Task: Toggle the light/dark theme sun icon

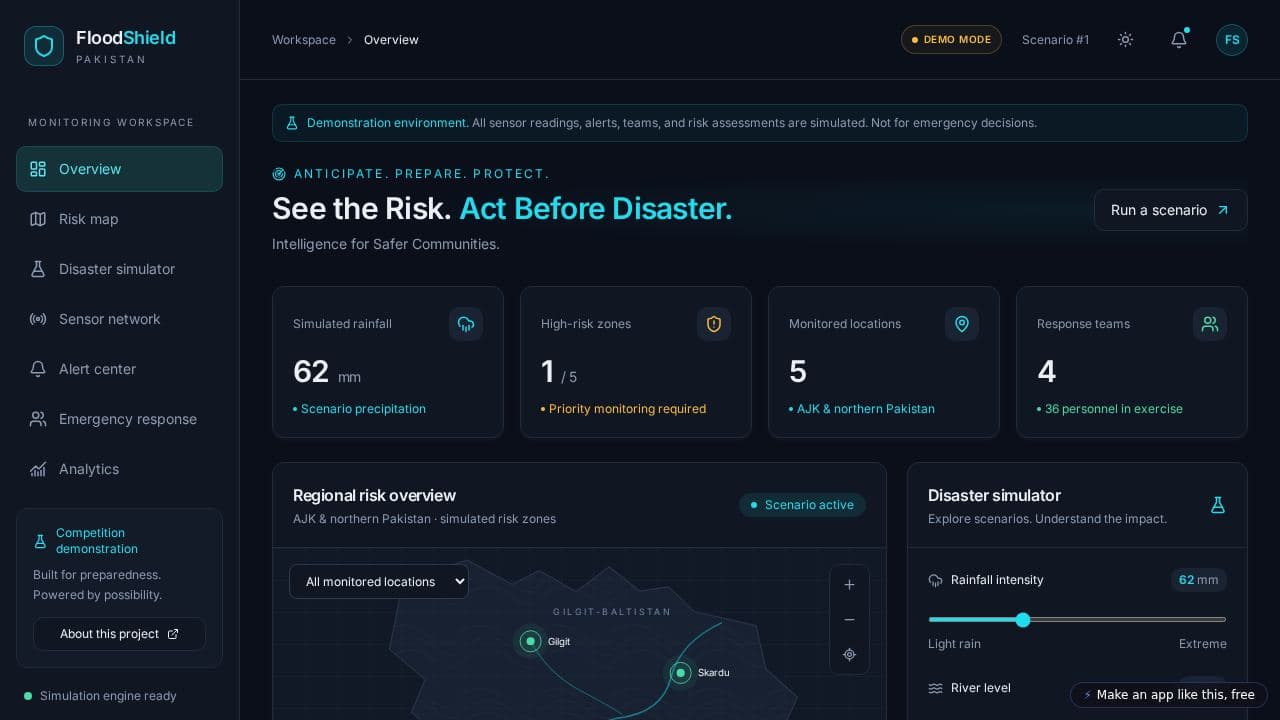Action: coord(1125,40)
